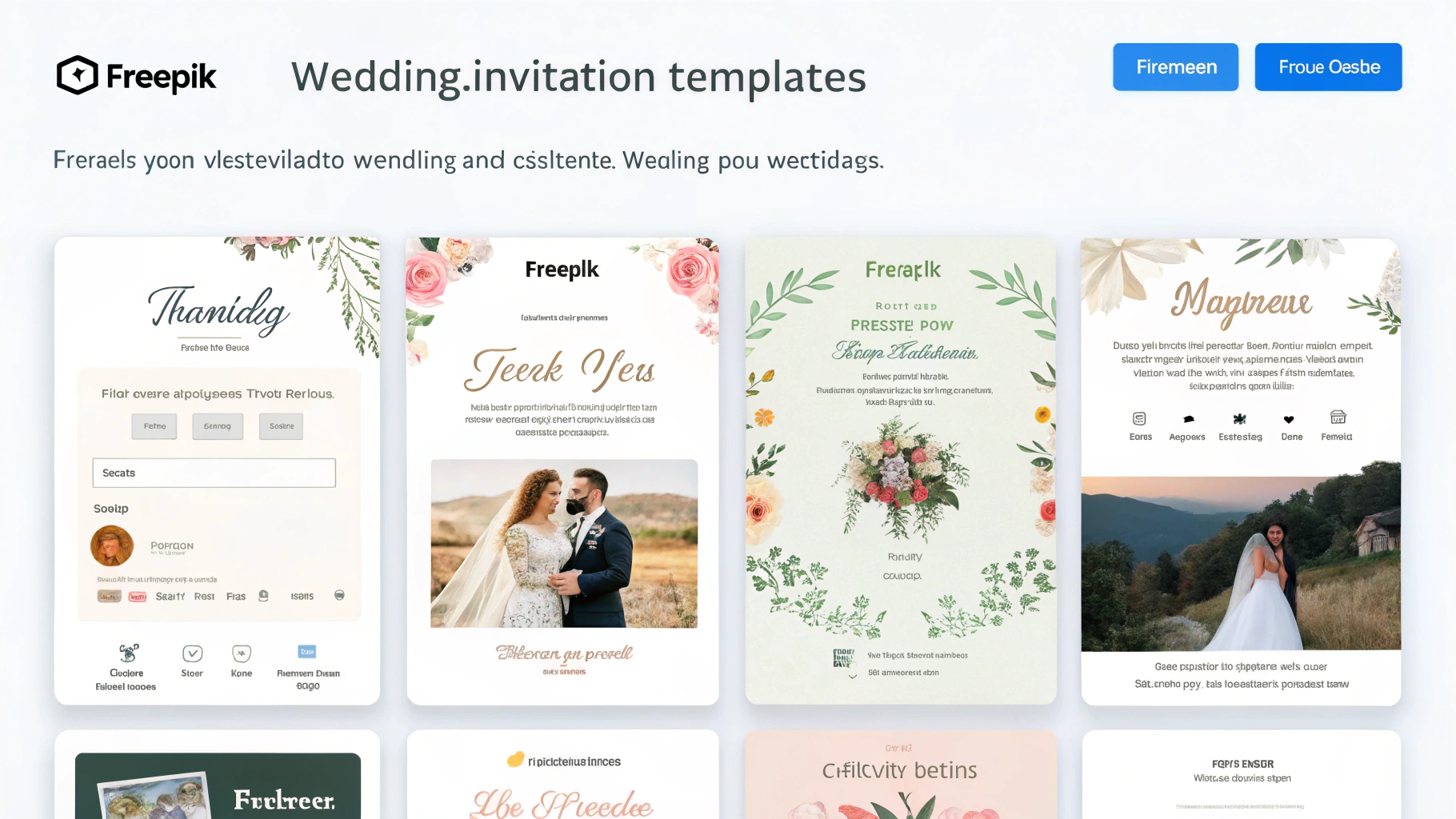Screen dimensions: 1456x819
Task: Click the Cloolere icon in first card
Action: coord(128,653)
